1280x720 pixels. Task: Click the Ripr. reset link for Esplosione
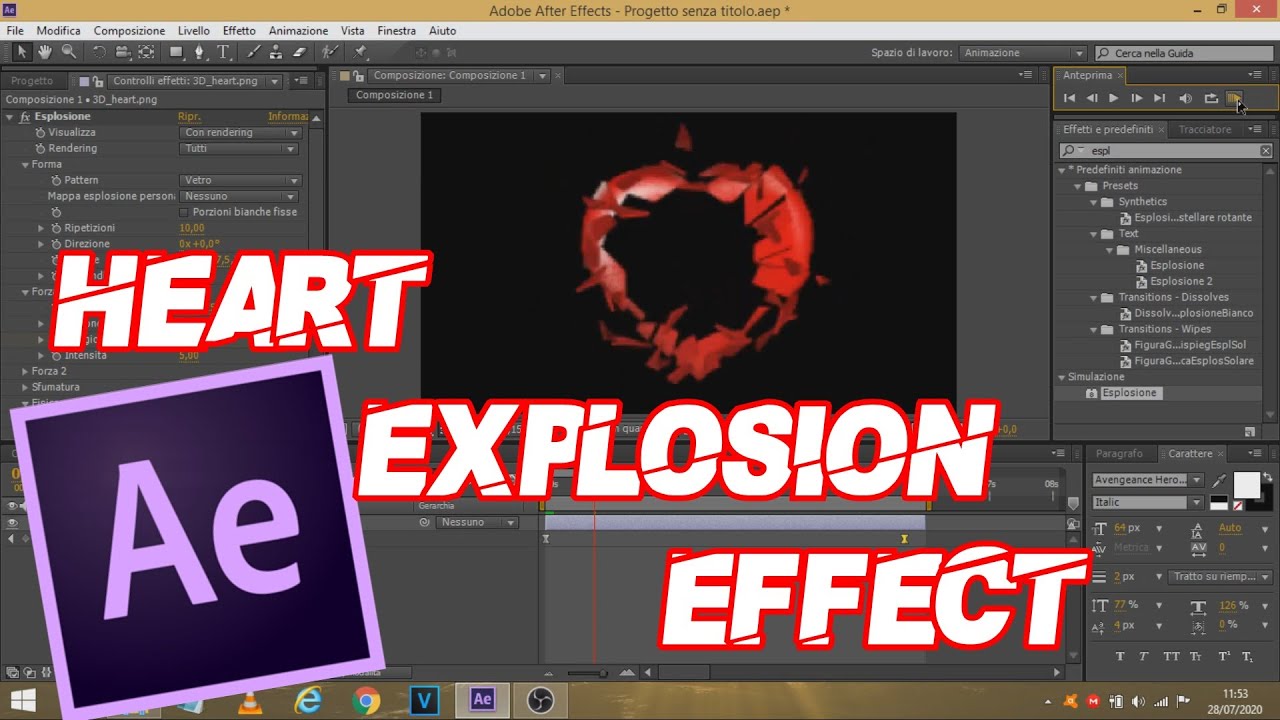click(189, 117)
